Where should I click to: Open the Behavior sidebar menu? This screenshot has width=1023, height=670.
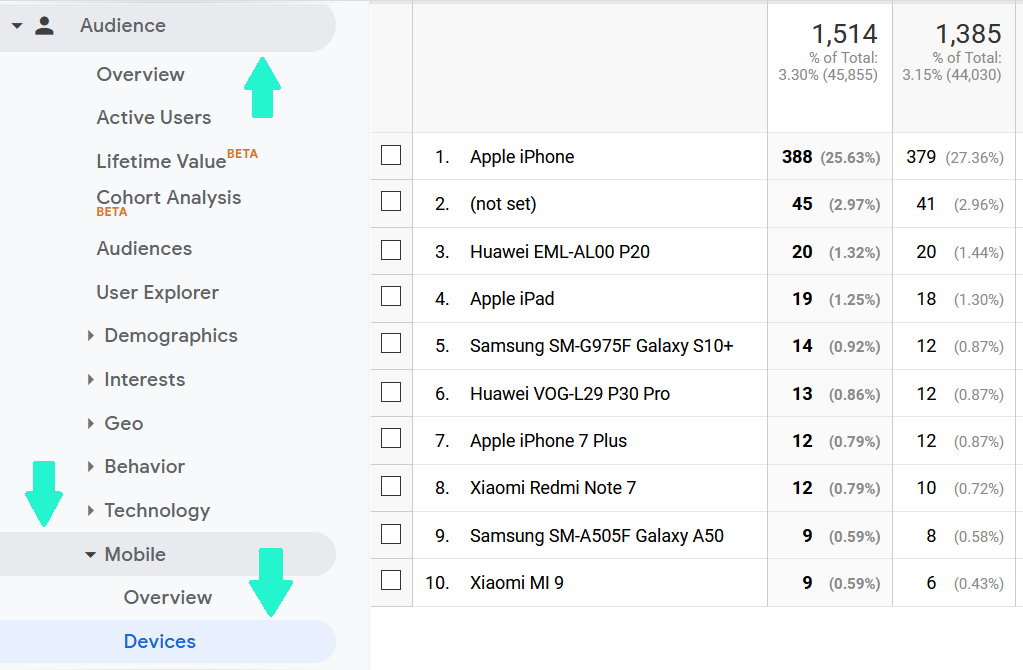click(x=144, y=466)
